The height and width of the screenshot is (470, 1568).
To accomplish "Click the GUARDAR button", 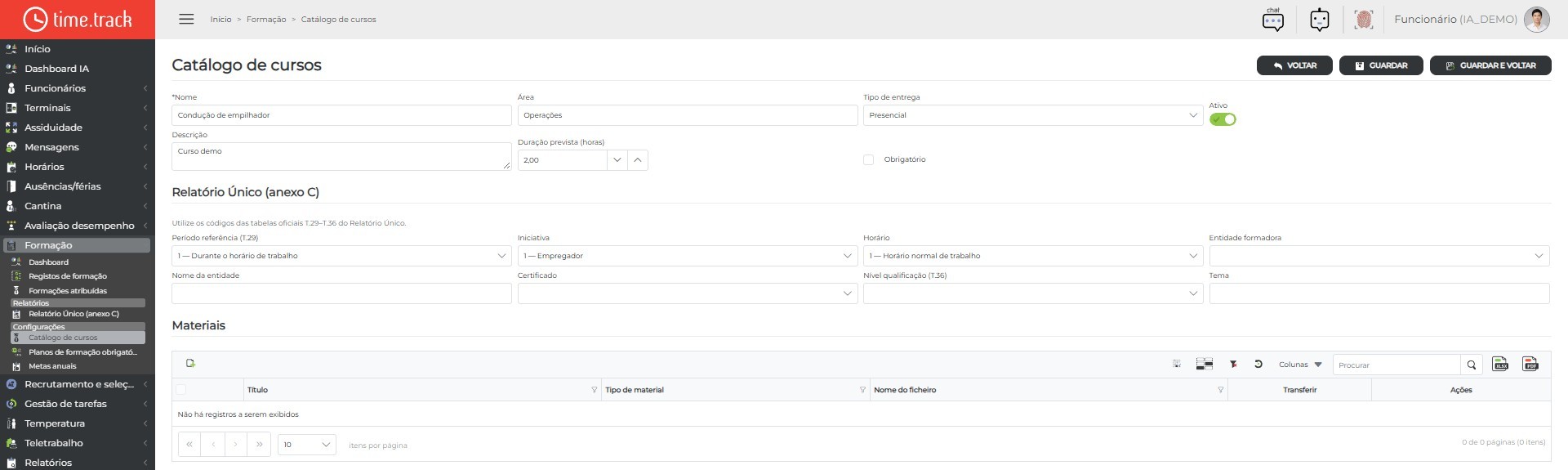I will [x=1381, y=65].
